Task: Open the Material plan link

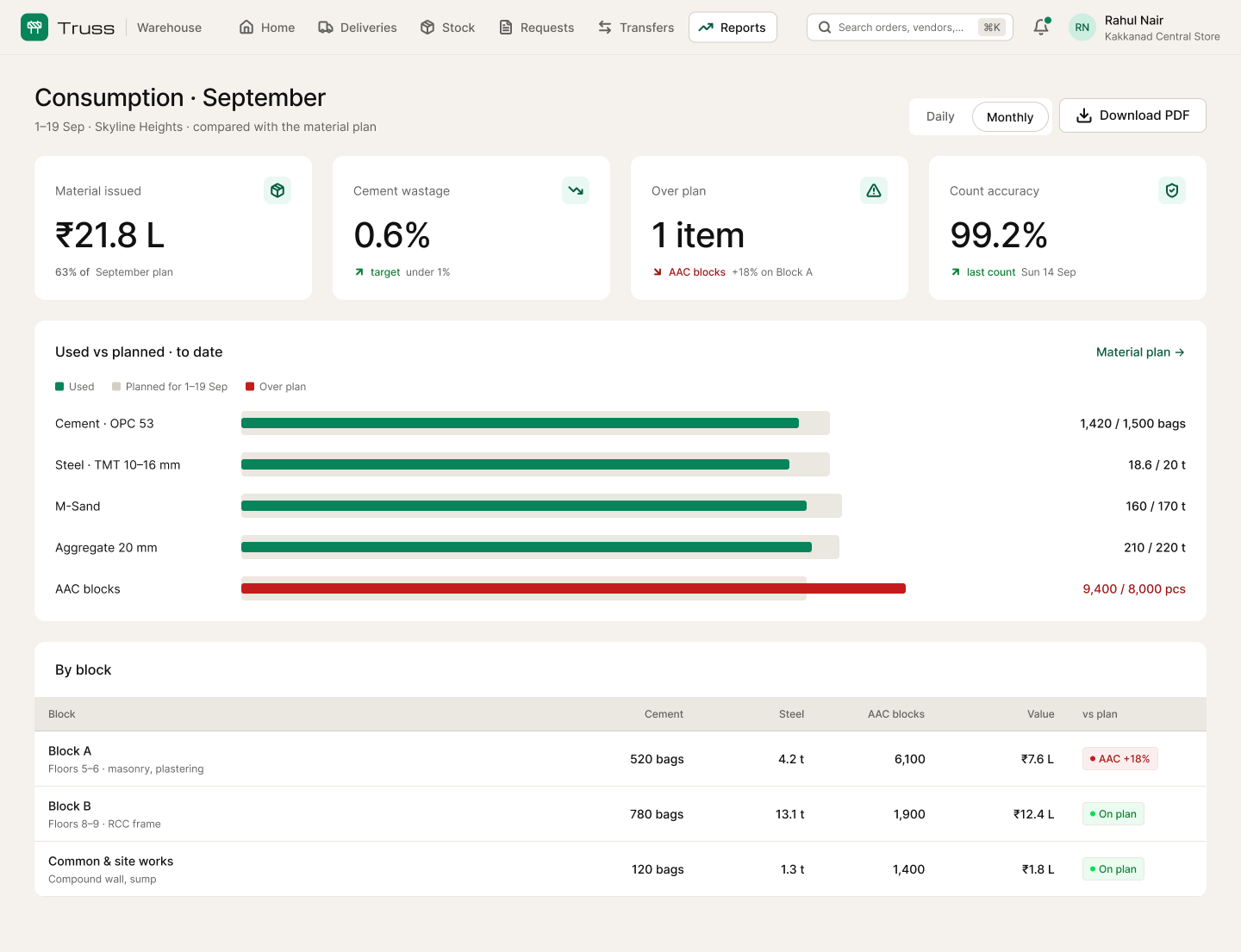Action: point(1140,352)
